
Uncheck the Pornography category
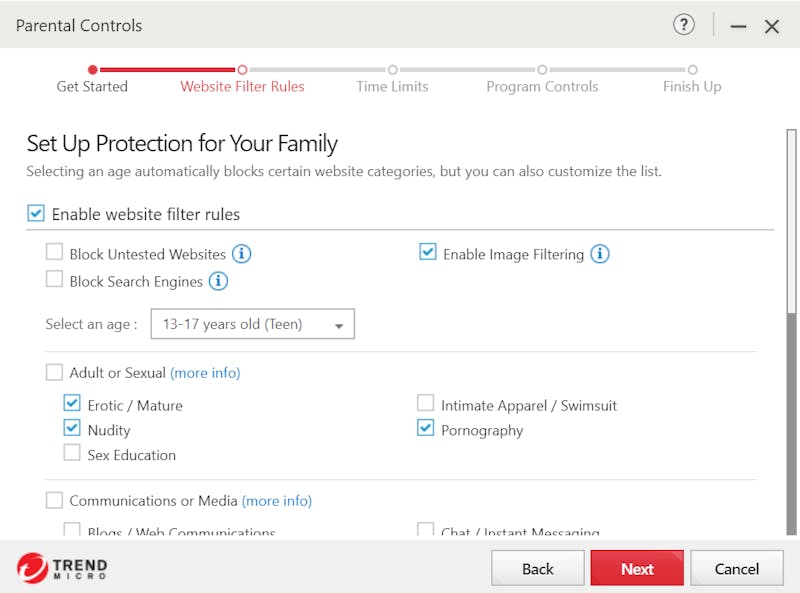[x=426, y=428]
